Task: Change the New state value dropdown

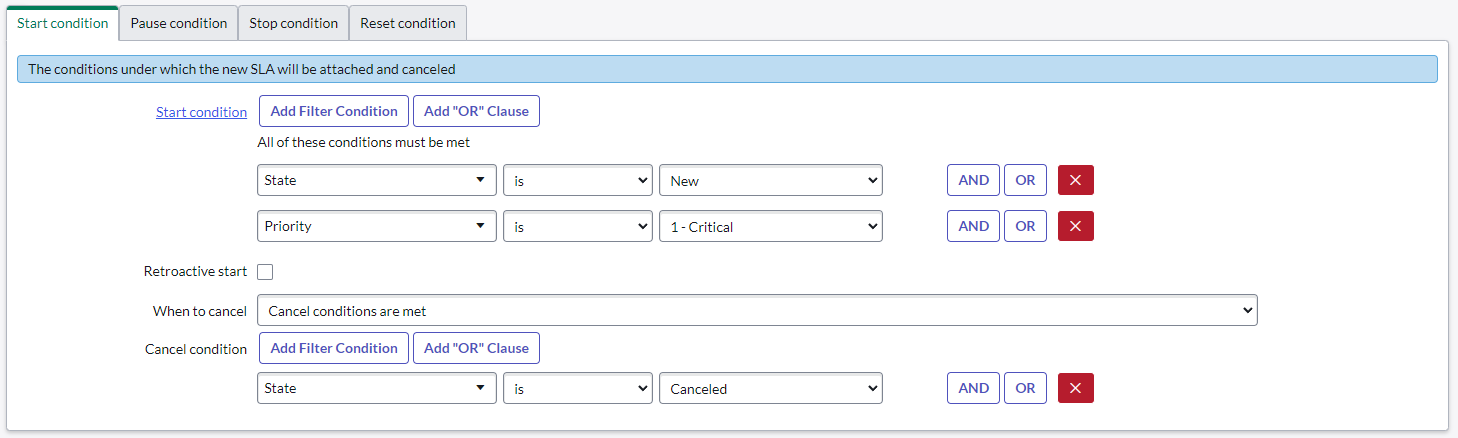Action: pyautogui.click(x=770, y=181)
